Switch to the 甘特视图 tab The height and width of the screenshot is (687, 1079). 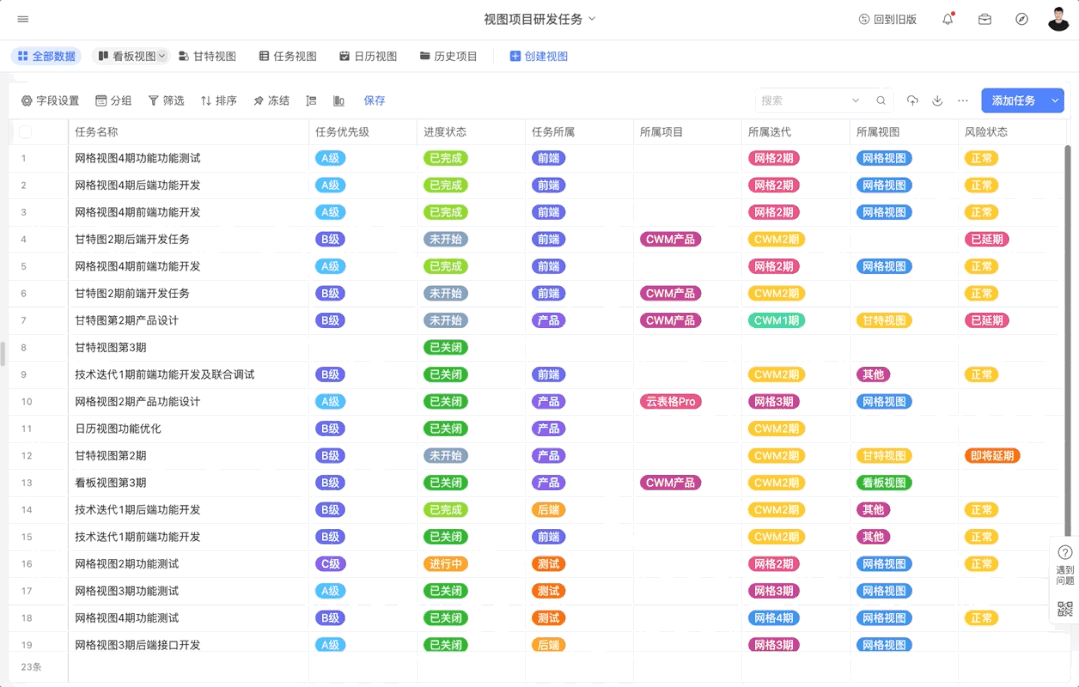207,57
